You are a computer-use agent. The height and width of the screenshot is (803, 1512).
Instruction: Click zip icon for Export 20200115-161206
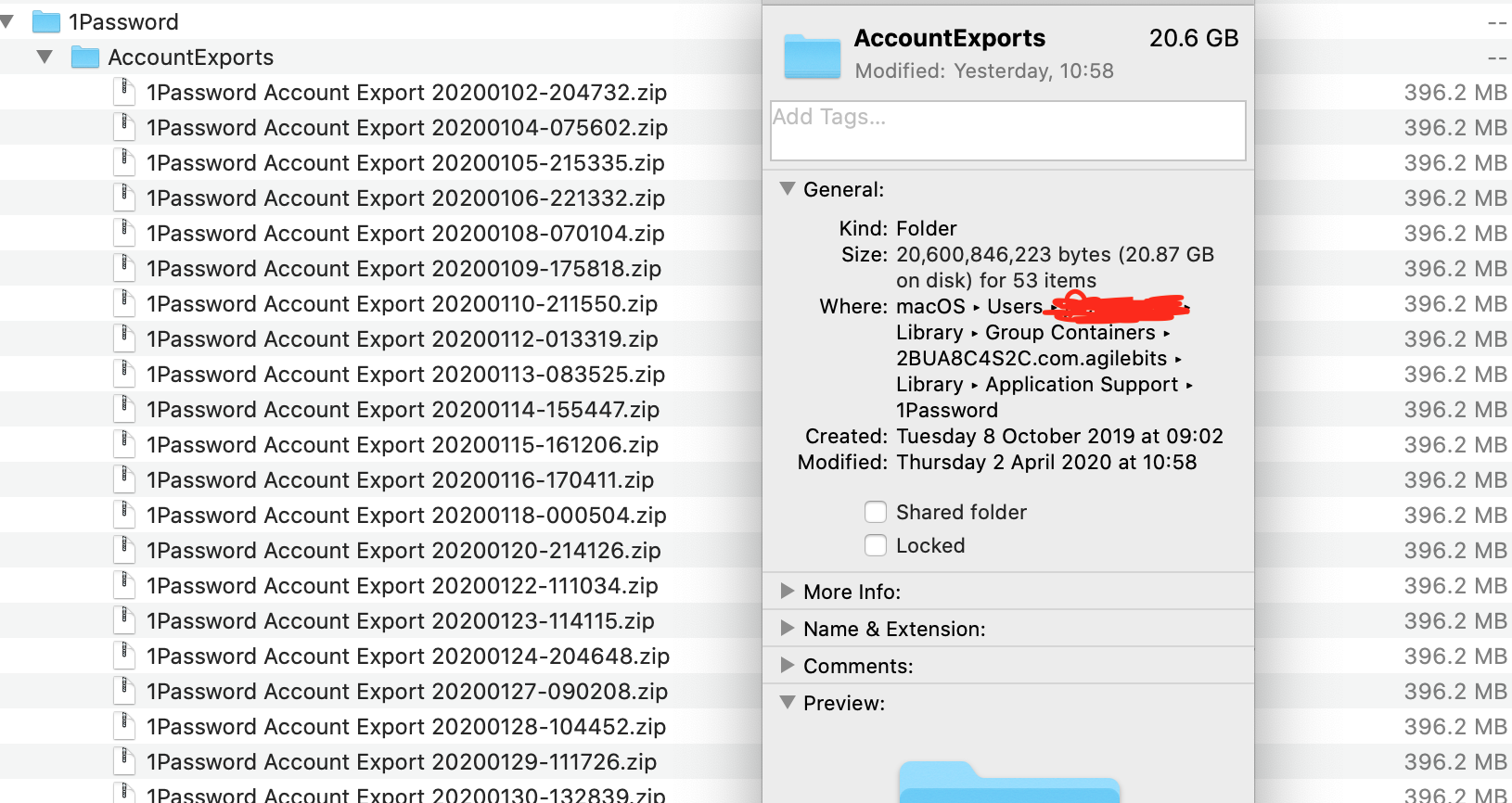124,444
